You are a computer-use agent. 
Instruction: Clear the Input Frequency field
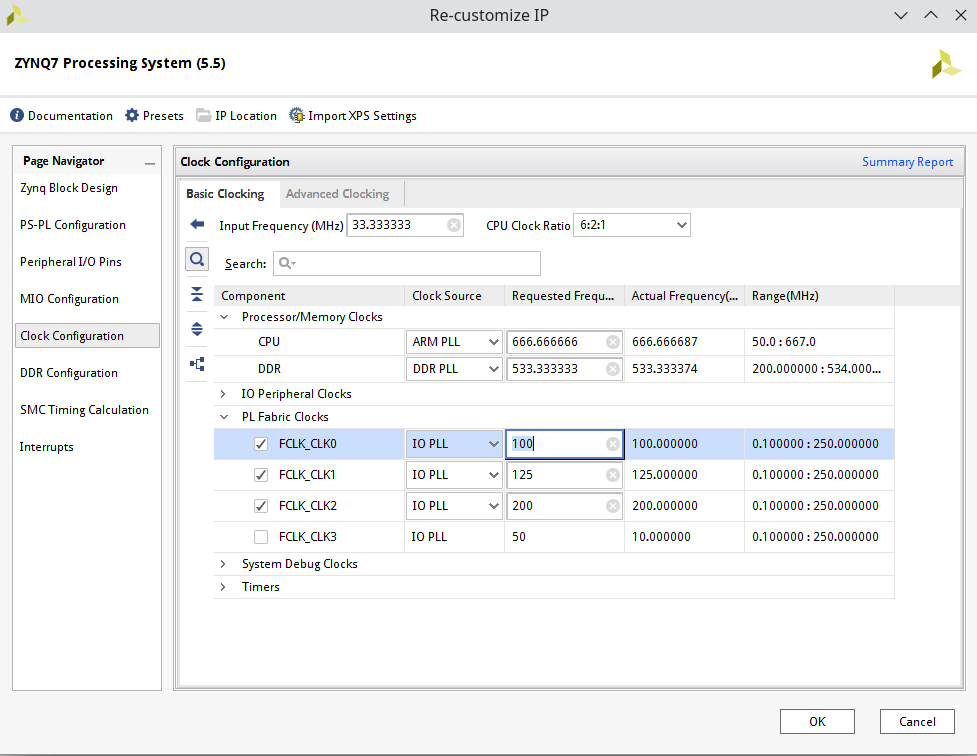454,225
